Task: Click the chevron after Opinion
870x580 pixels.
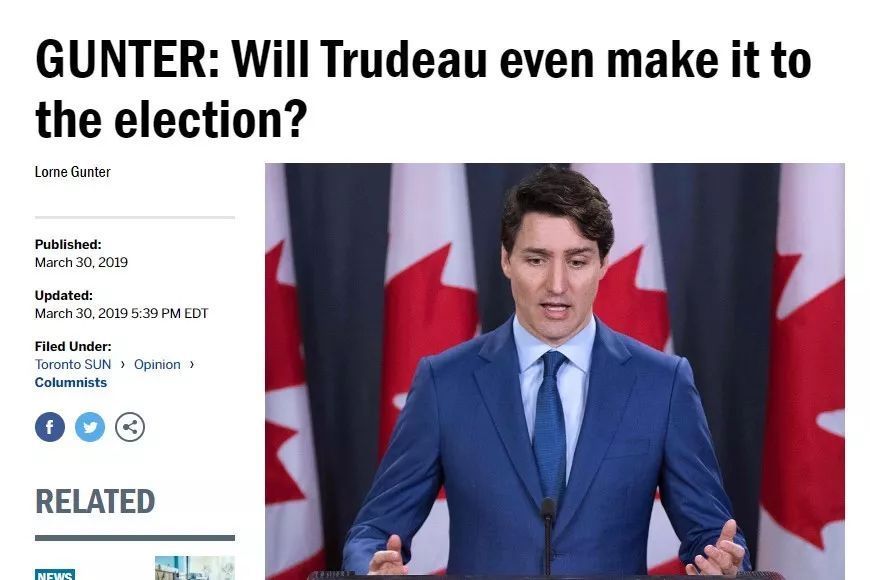Action: pos(192,364)
